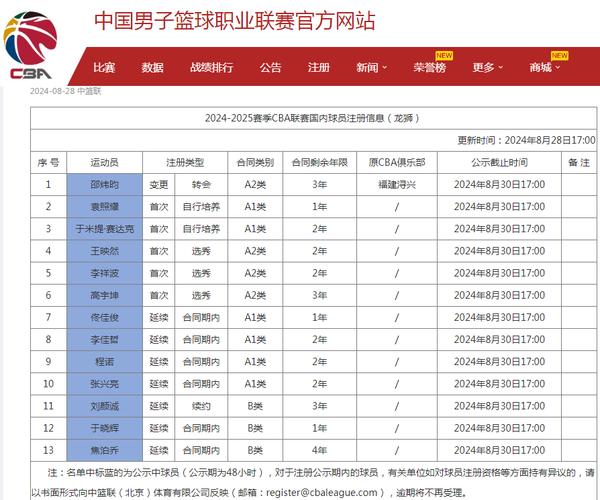Viewport: 600px width, 500px height.
Task: Click the 合同剩余年限 column header
Action: (x=320, y=163)
